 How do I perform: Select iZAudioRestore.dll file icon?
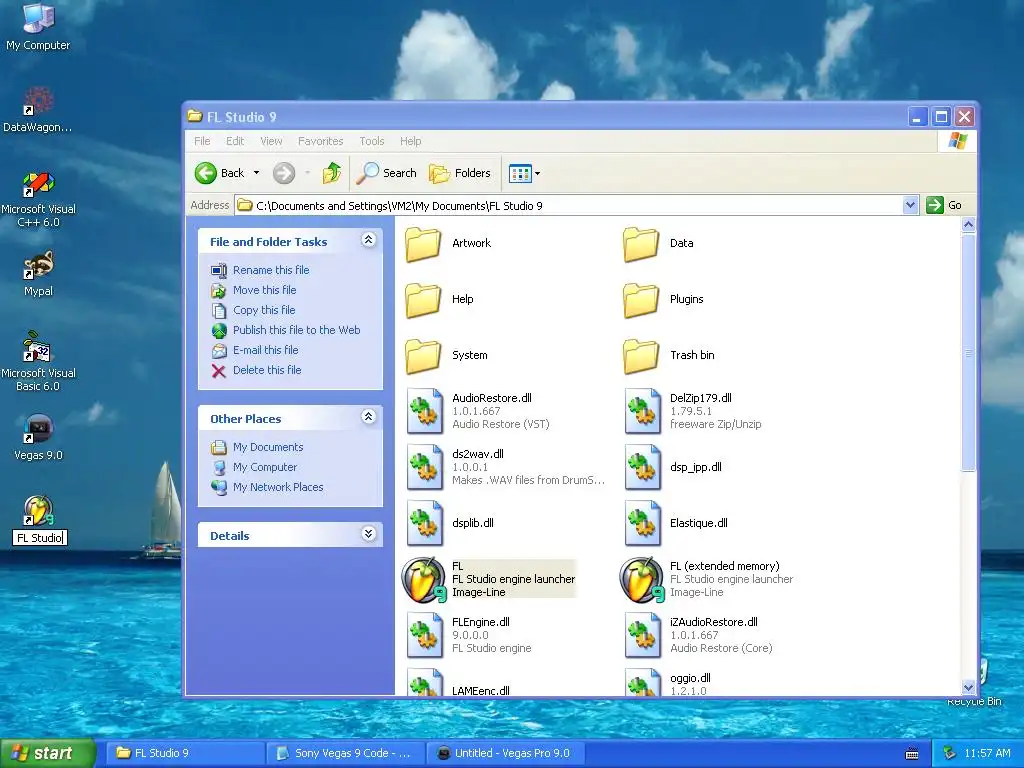pyautogui.click(x=643, y=635)
